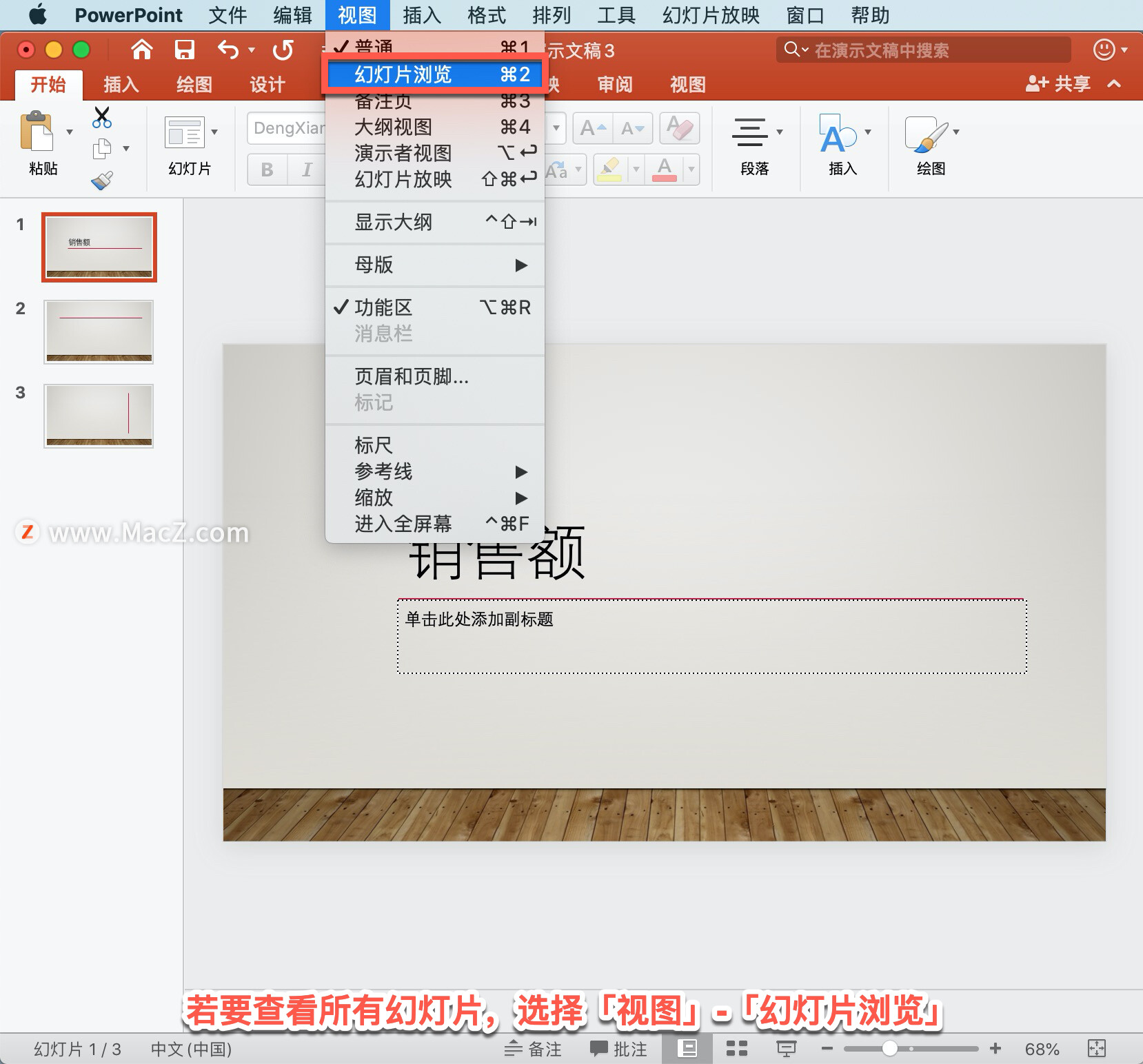Enter Full Screen (进入全屏幕)
1143x1064 pixels.
tap(434, 524)
